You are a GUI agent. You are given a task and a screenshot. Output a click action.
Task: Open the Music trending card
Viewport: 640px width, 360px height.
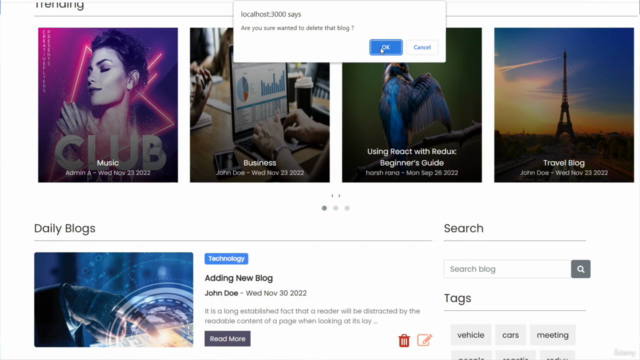[108, 105]
